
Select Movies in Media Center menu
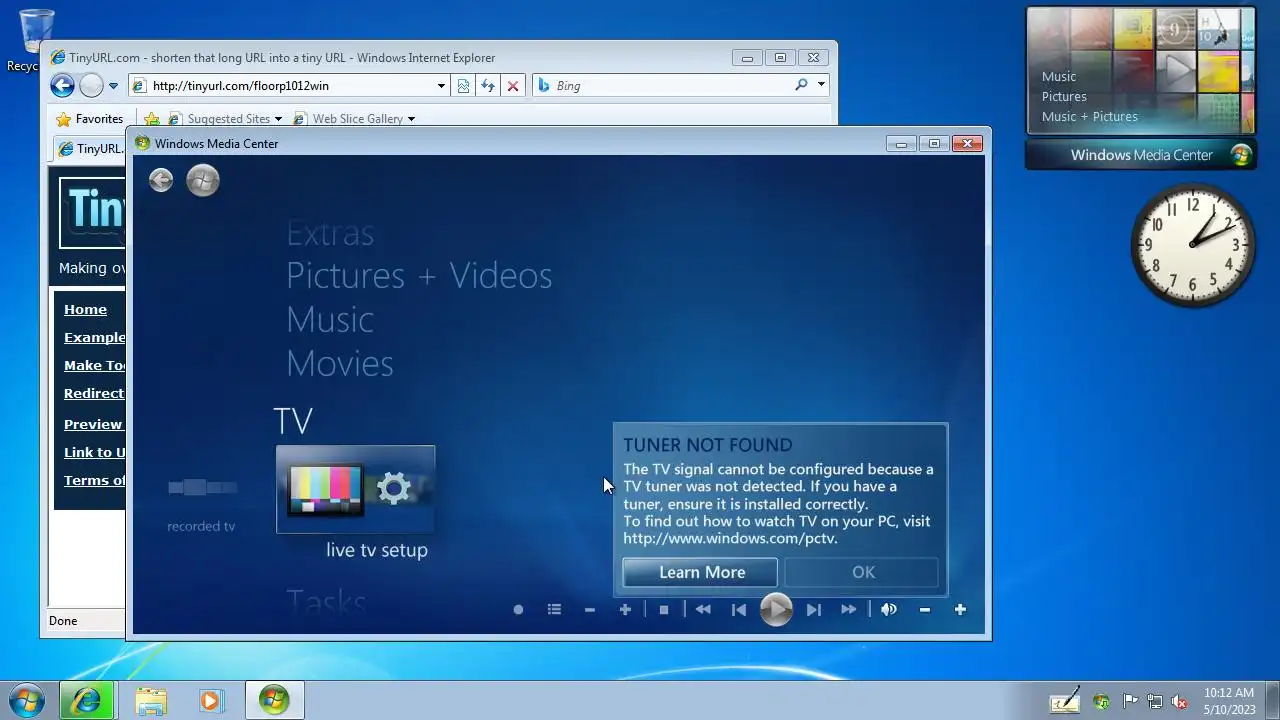[340, 363]
